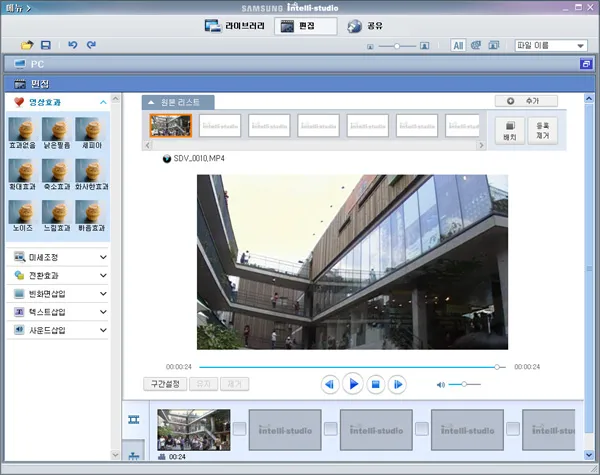Tick checkbox between second and third timeline slots

click(330, 428)
